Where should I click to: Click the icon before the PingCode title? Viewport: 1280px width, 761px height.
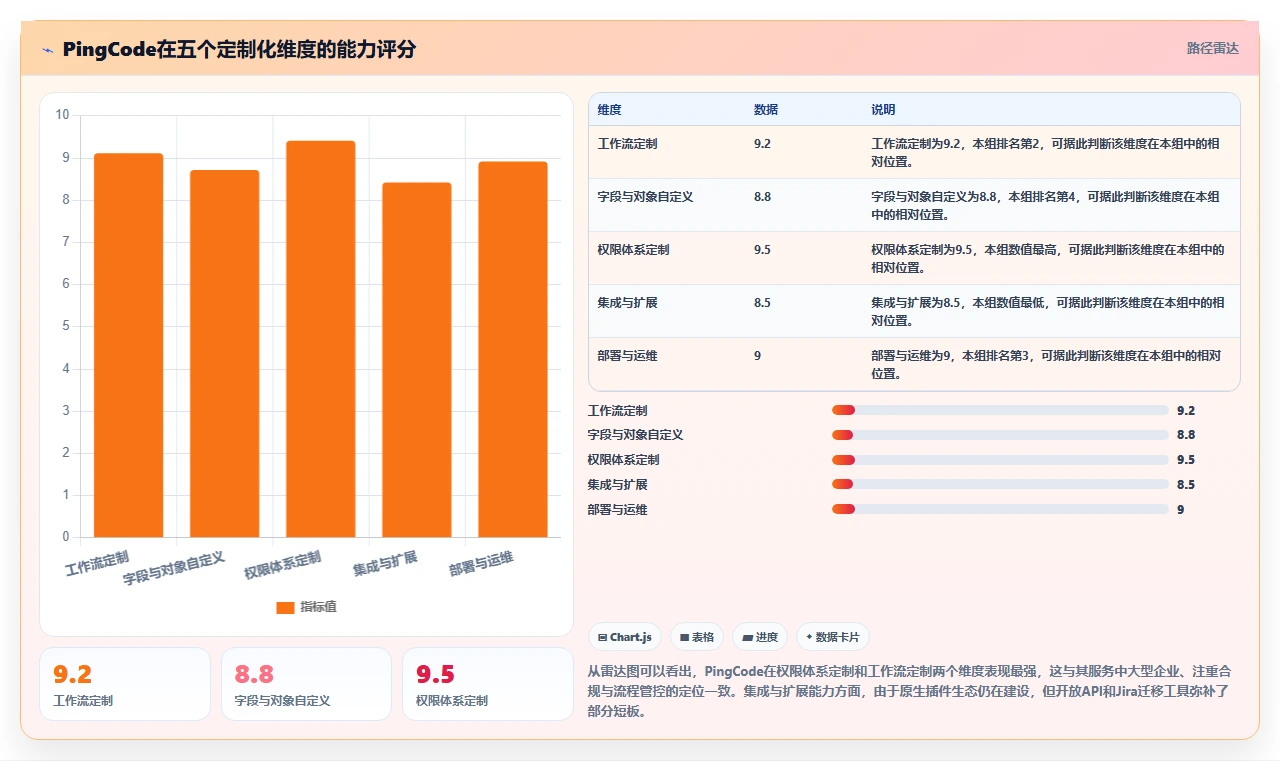click(x=48, y=50)
